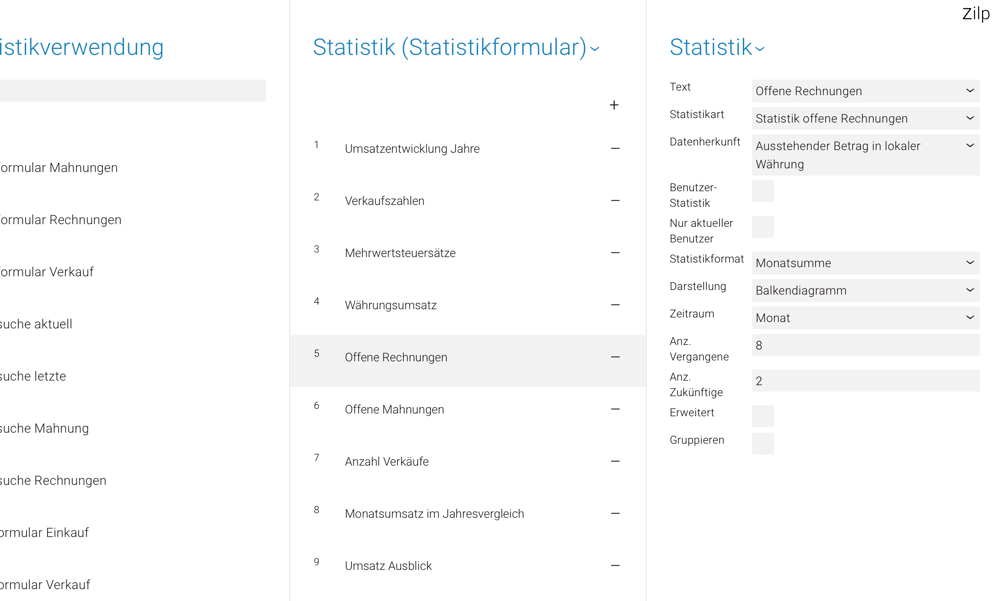Remove Mehrwertsteuersätze using its minus icon
Image resolution: width=1000 pixels, height=601 pixels.
615,253
